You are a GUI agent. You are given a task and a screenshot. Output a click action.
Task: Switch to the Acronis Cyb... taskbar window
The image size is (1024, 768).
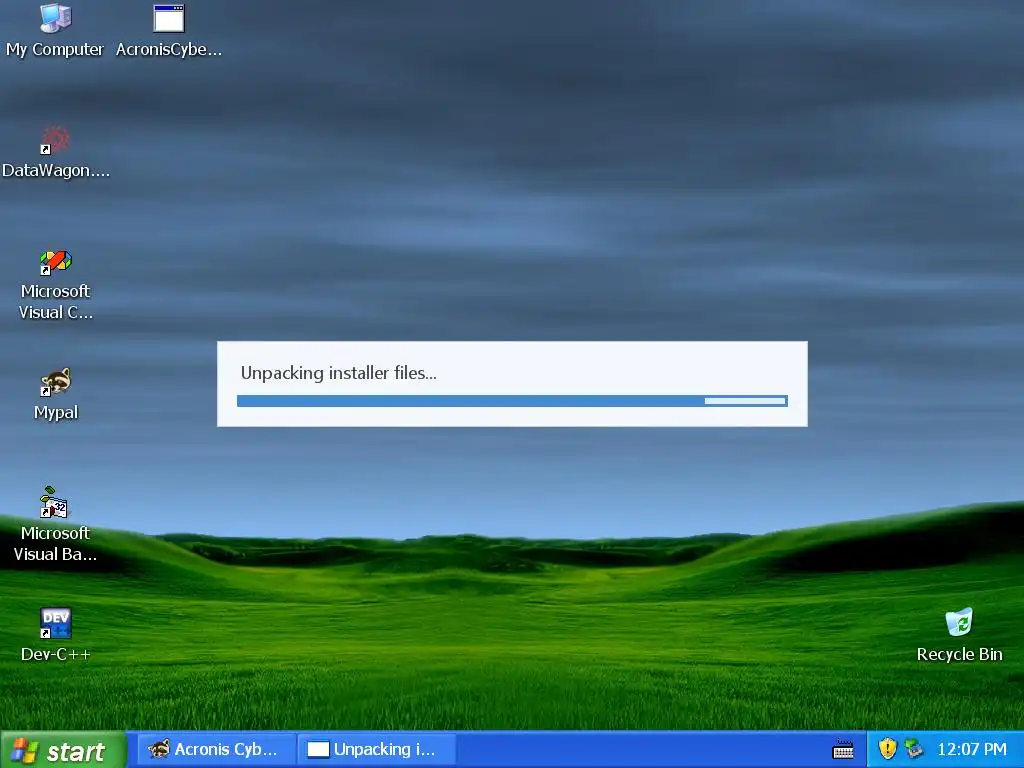coord(214,750)
